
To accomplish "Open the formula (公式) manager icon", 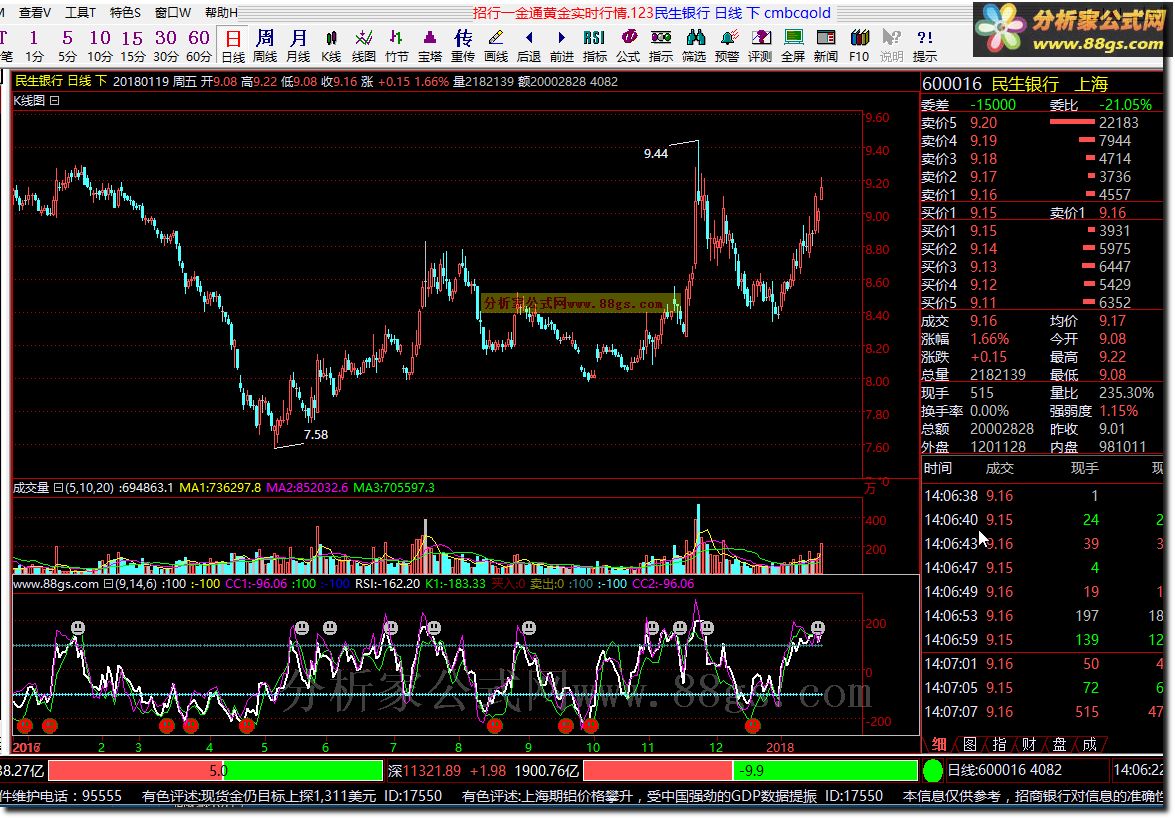I will point(627,45).
